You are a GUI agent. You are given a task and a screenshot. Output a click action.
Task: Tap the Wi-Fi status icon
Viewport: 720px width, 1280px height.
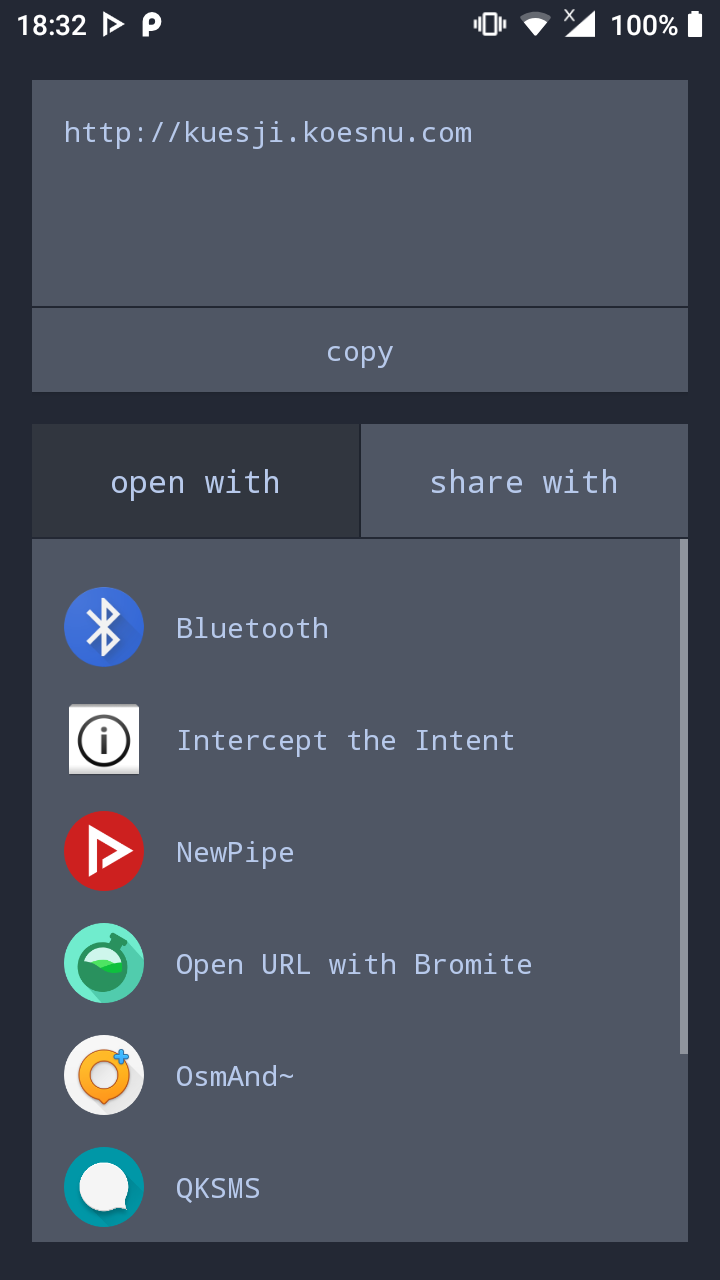coord(536,25)
